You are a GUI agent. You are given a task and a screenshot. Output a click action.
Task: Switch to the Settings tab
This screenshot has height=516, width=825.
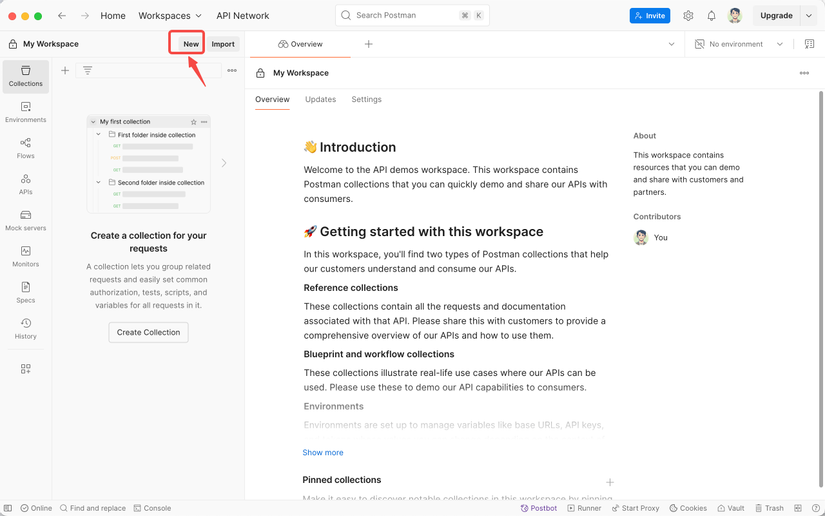pos(366,99)
